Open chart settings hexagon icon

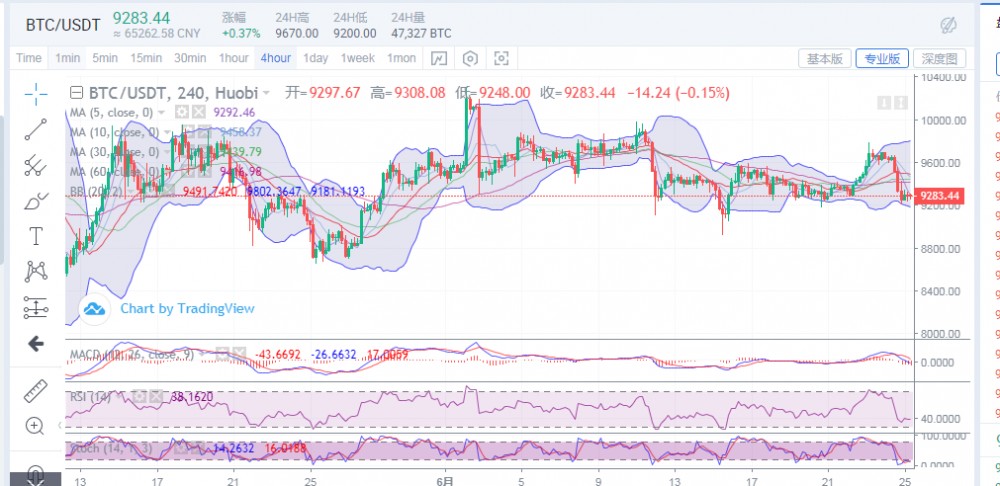tap(470, 59)
